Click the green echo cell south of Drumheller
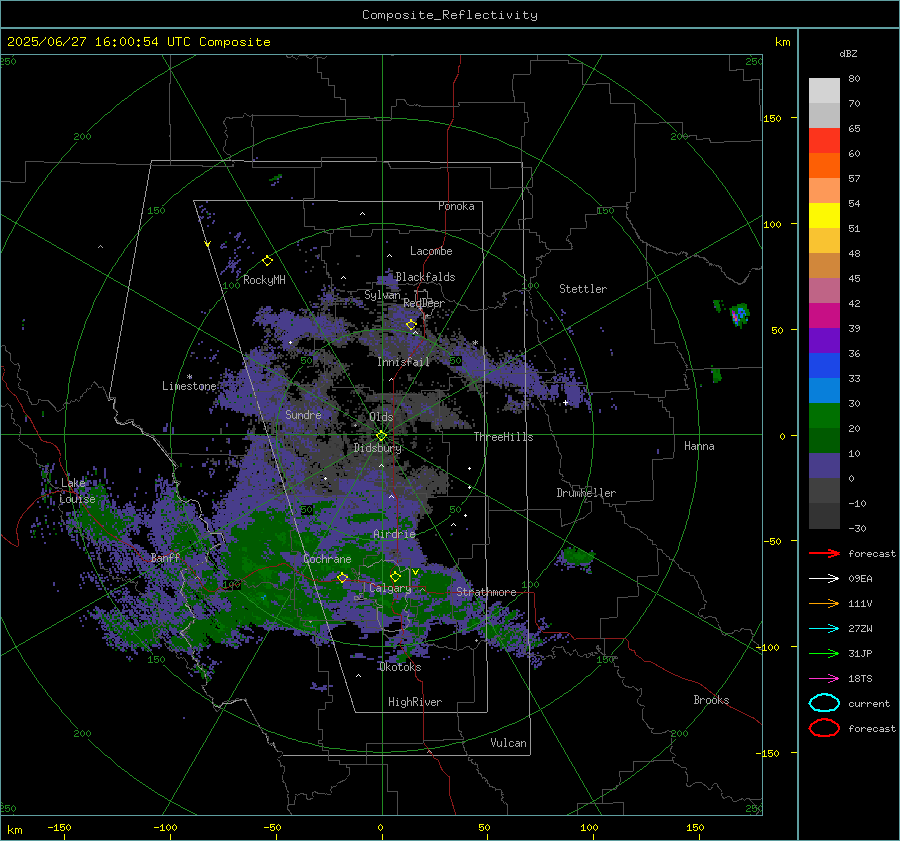 (x=577, y=556)
